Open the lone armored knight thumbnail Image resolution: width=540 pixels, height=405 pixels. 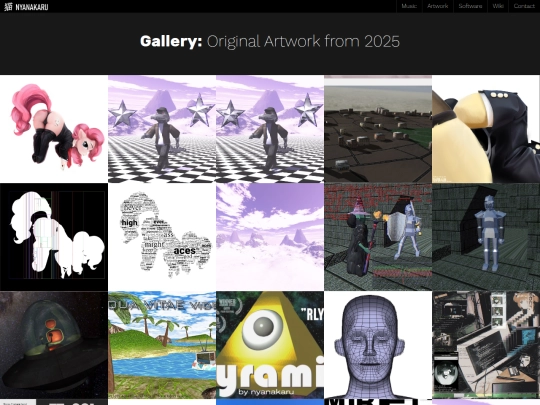tap(486, 237)
